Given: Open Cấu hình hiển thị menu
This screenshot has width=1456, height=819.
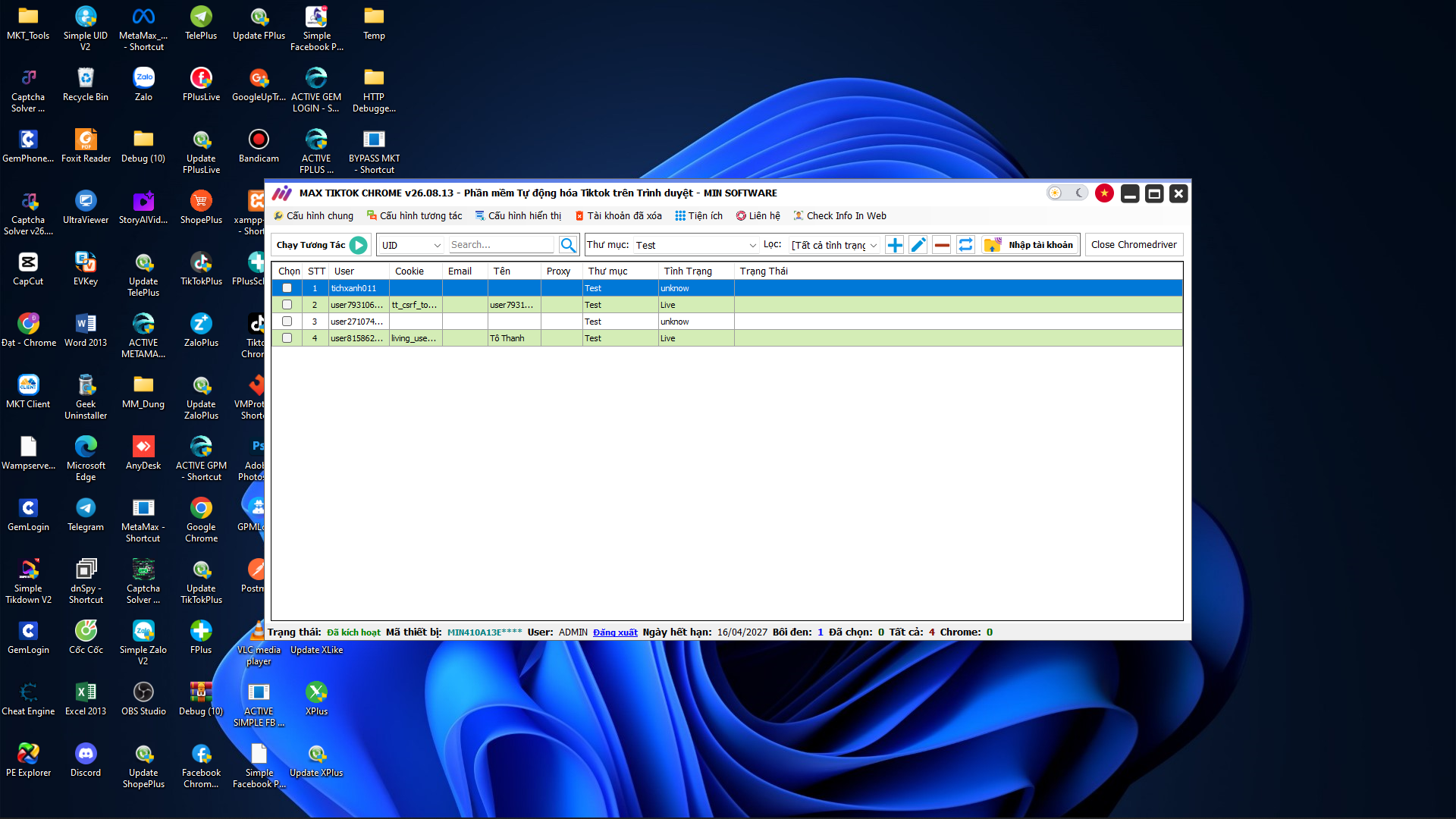Looking at the screenshot, I should coord(518,216).
